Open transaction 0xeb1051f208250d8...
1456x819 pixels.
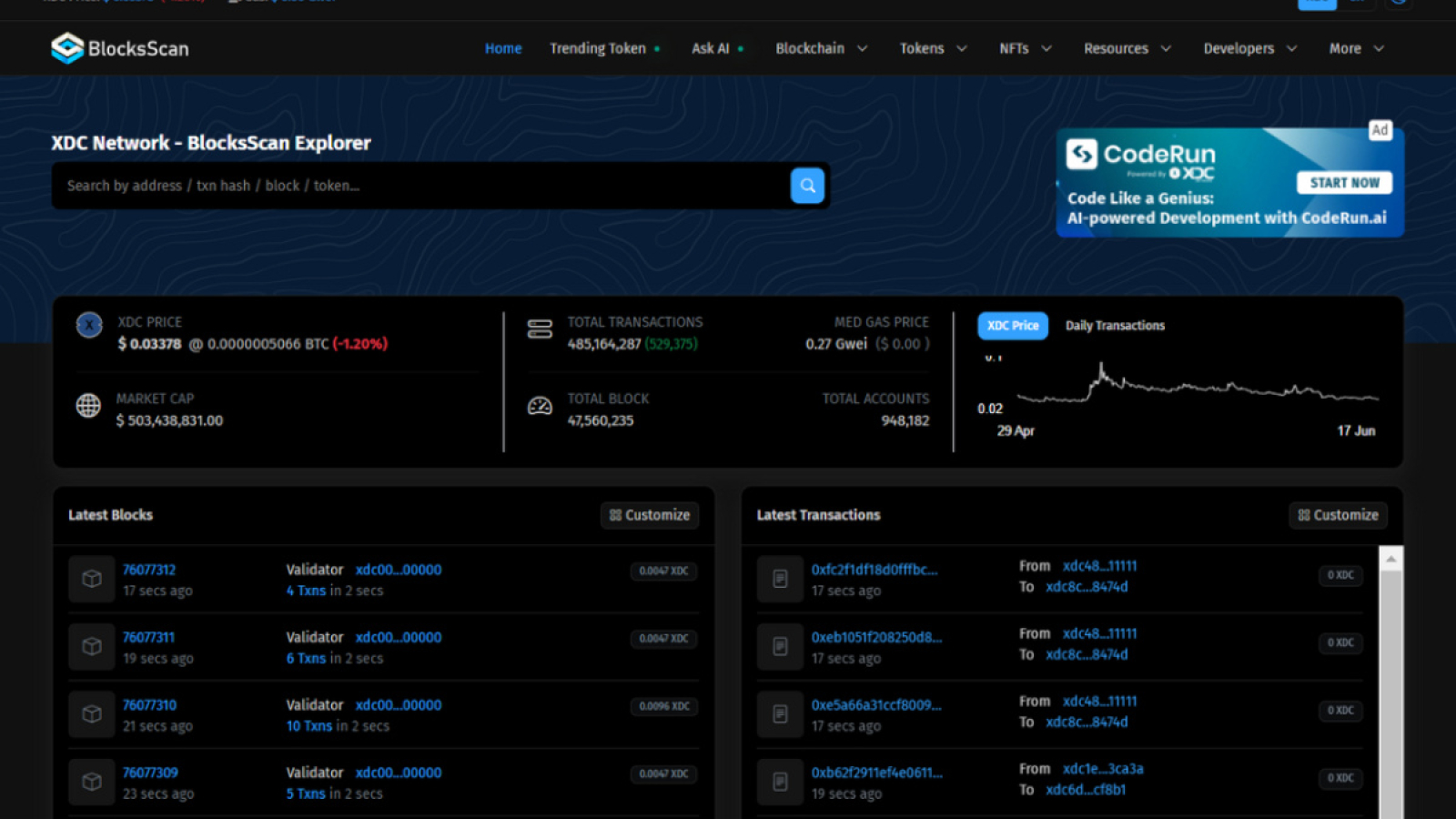pos(876,637)
